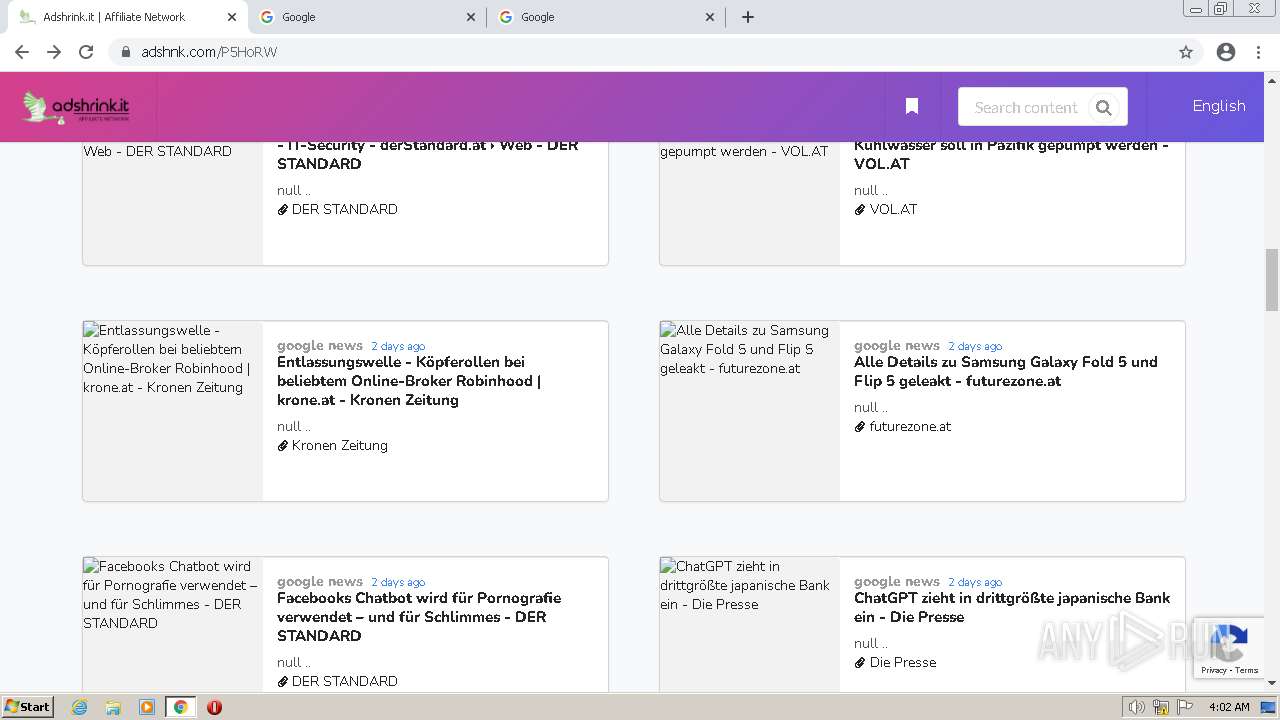Screen dimensions: 1280x720
Task: Click the address bar URL
Action: [x=209, y=52]
